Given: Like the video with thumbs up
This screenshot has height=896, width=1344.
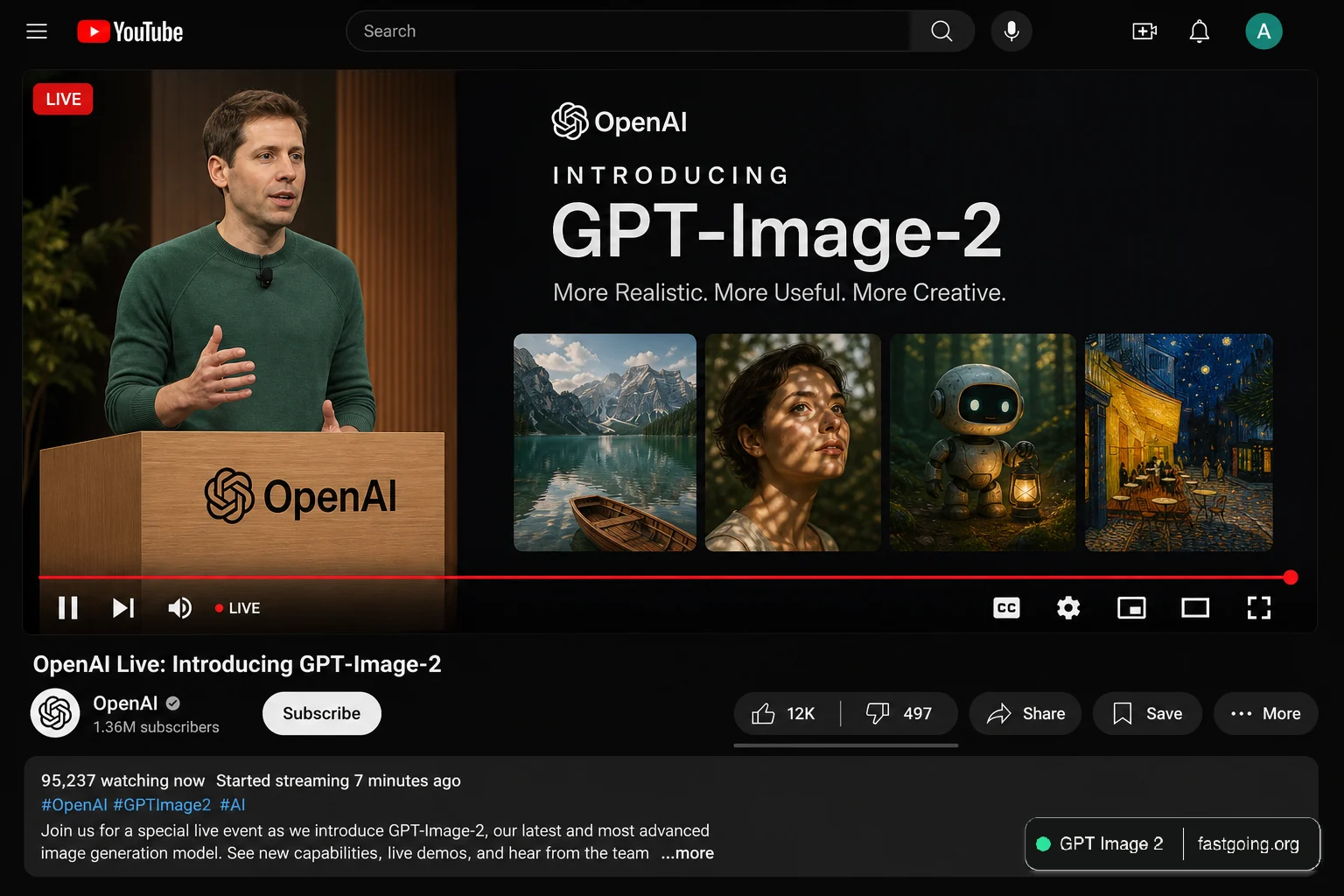Looking at the screenshot, I should click(x=784, y=714).
